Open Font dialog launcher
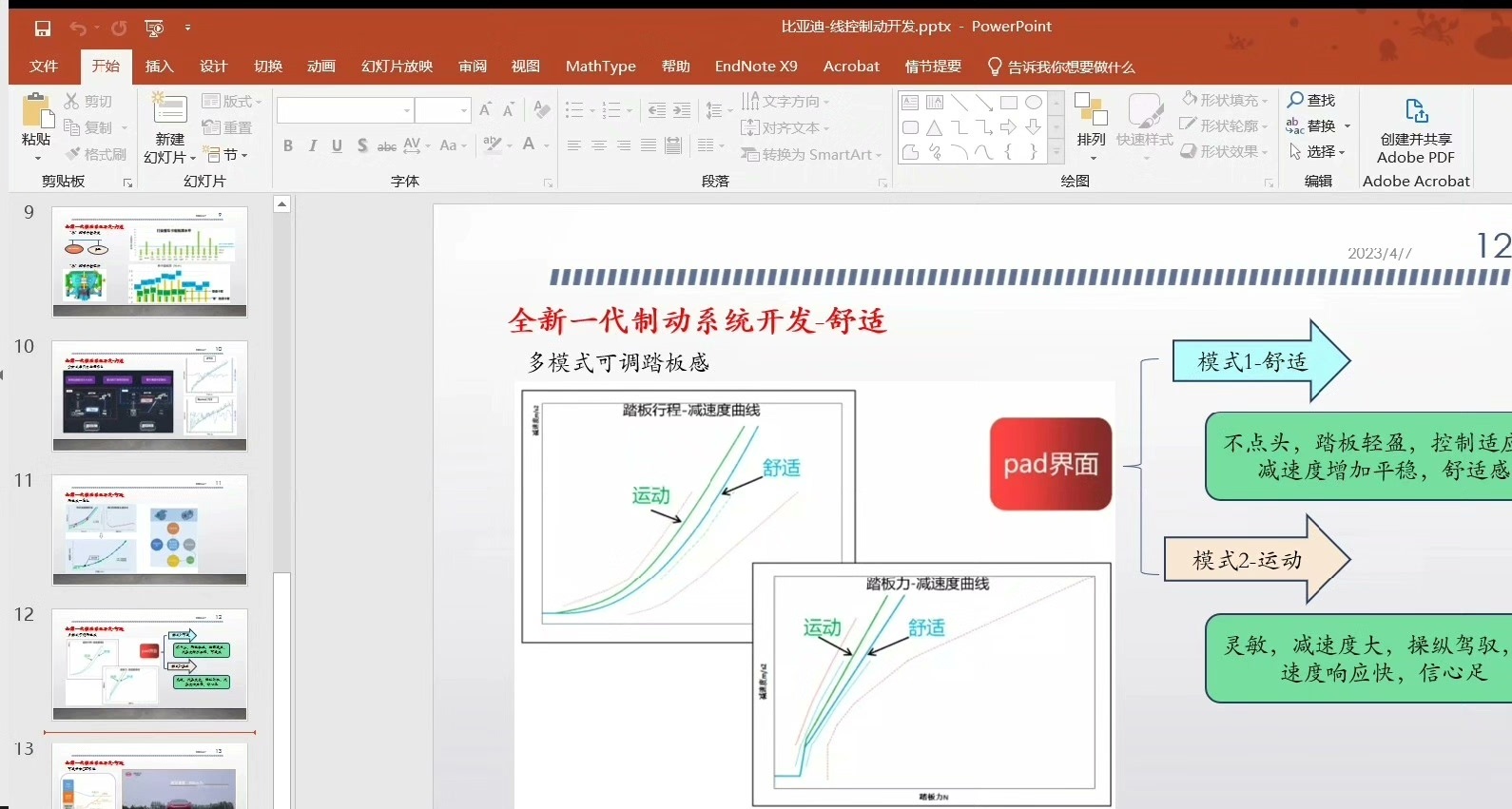The width and height of the screenshot is (1512, 809). pyautogui.click(x=548, y=183)
